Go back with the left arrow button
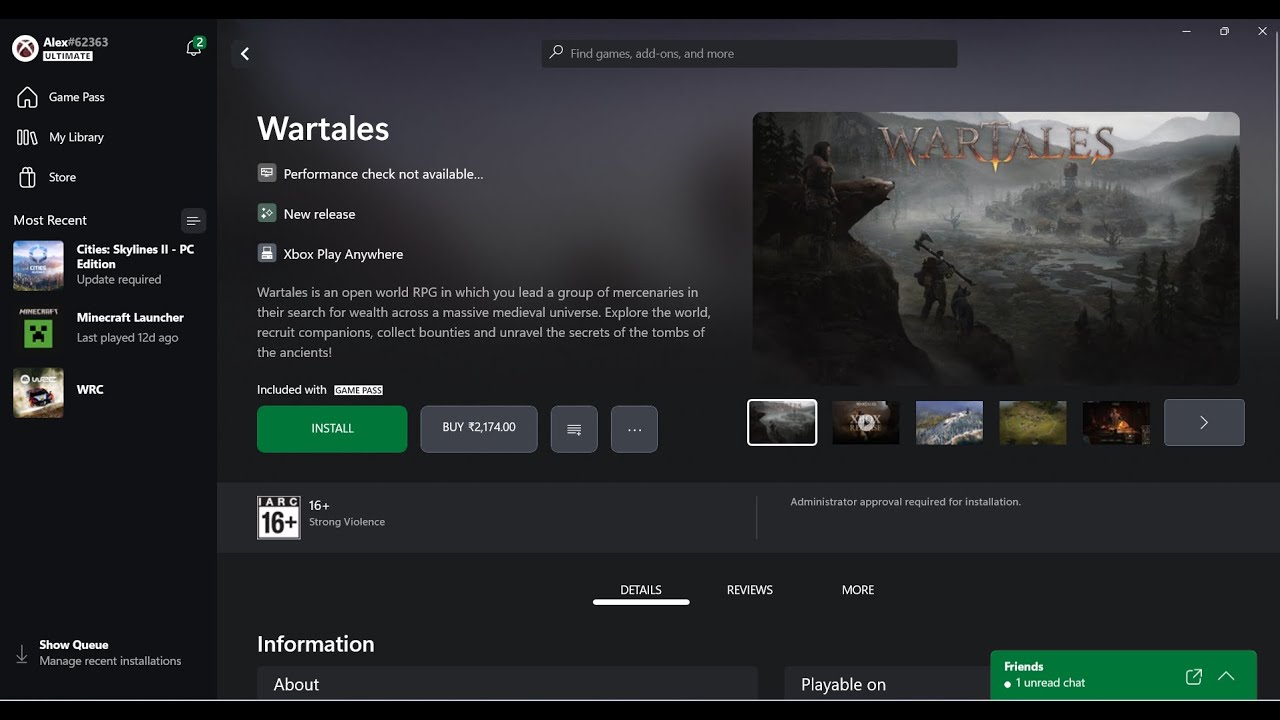The height and width of the screenshot is (720, 1280). pyautogui.click(x=245, y=54)
